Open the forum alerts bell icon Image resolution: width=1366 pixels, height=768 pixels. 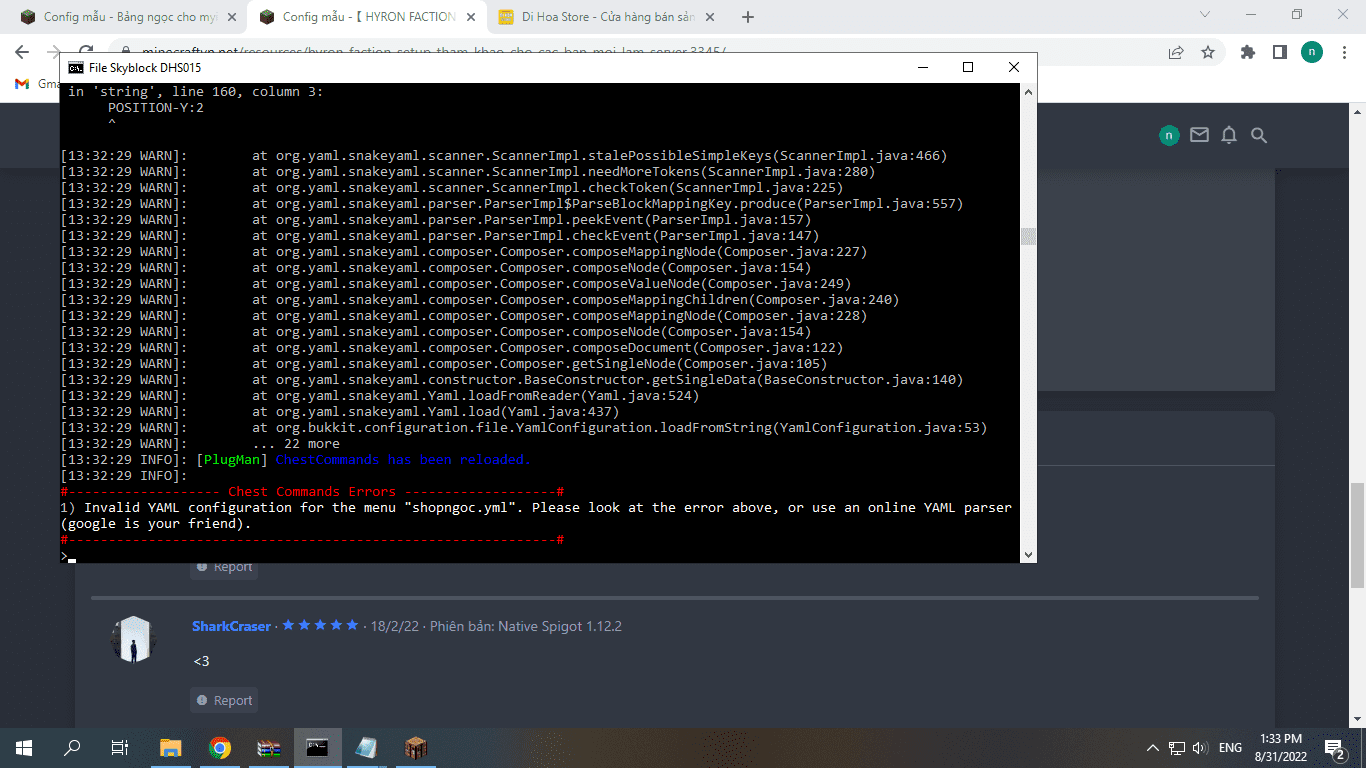coord(1229,135)
